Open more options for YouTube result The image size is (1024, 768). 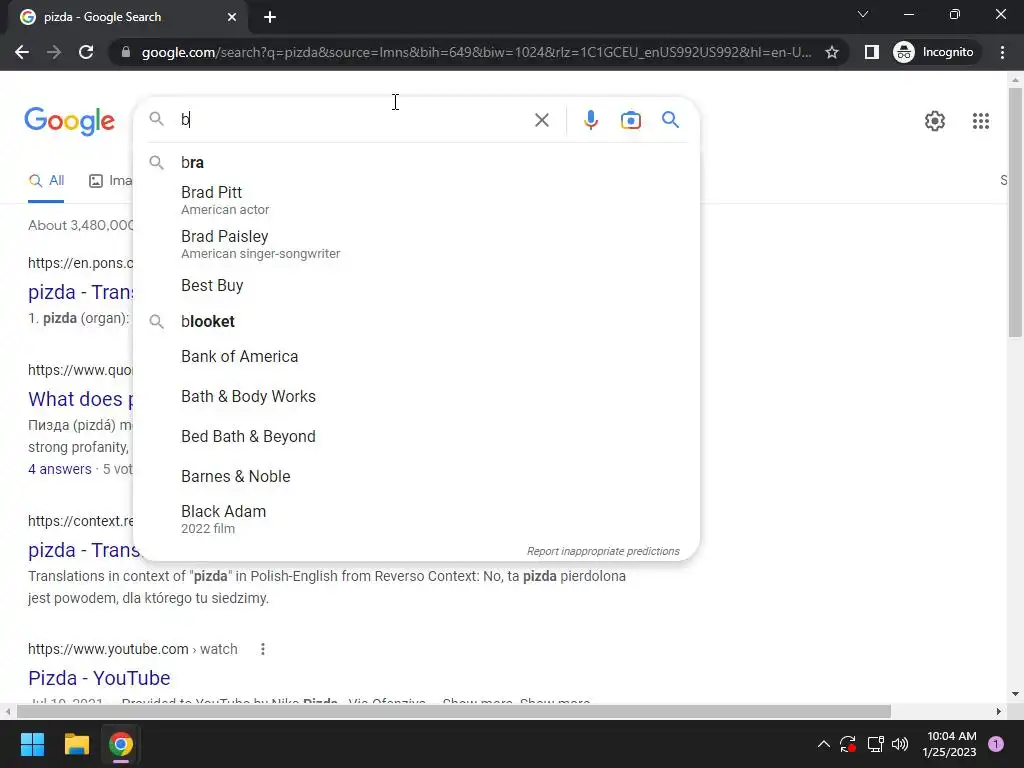click(x=263, y=649)
